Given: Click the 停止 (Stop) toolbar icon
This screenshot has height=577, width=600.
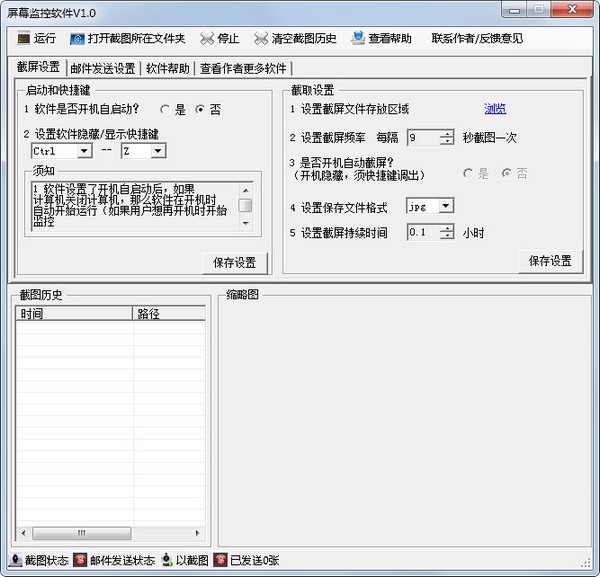Looking at the screenshot, I should point(206,39).
